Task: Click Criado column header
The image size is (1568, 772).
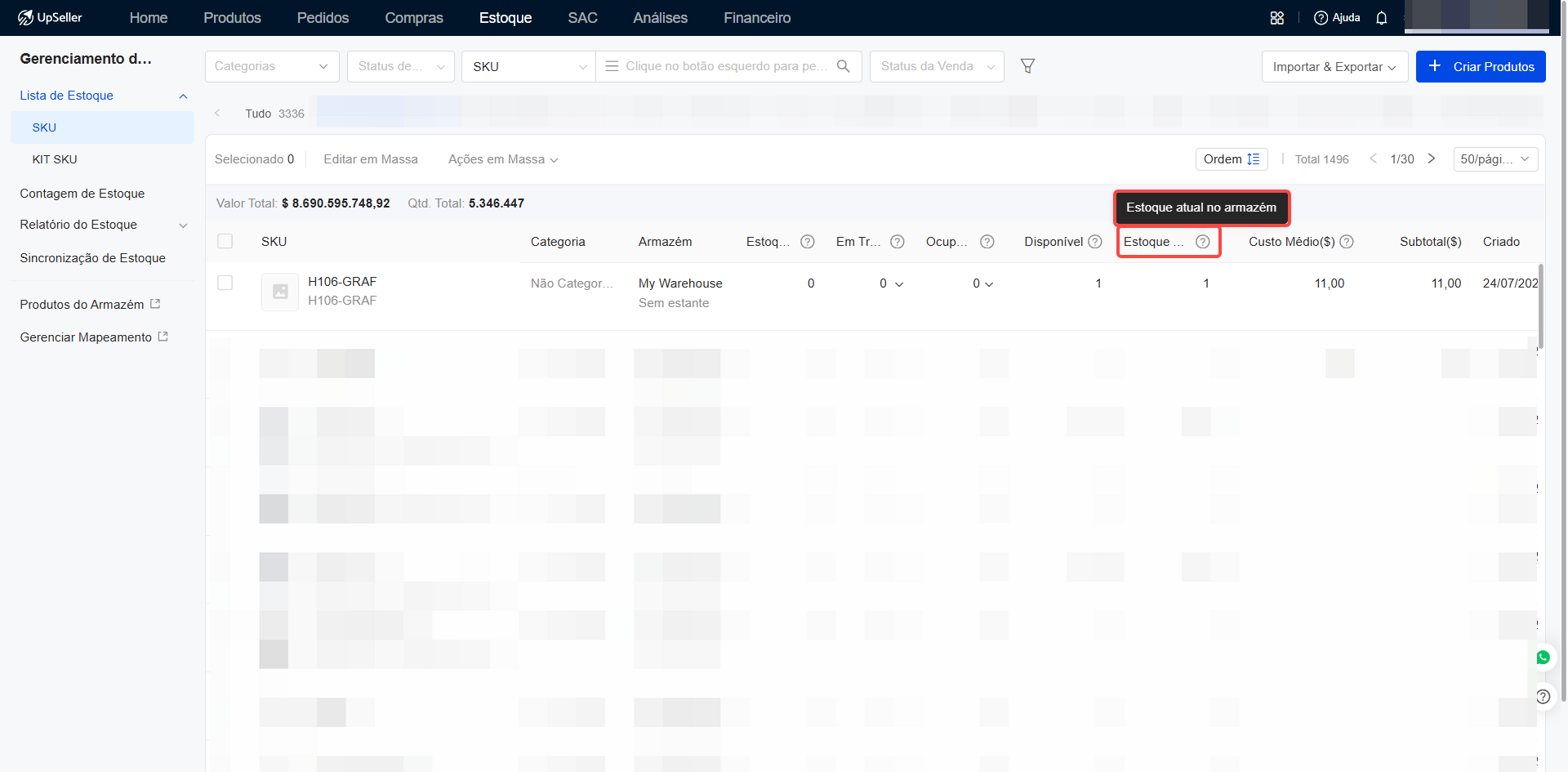Action: [x=1501, y=242]
